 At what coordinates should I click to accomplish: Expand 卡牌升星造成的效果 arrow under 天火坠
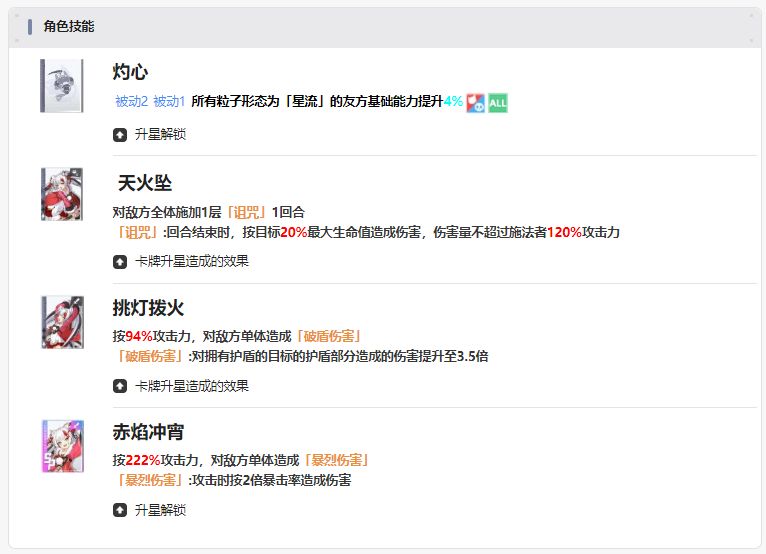click(x=120, y=262)
